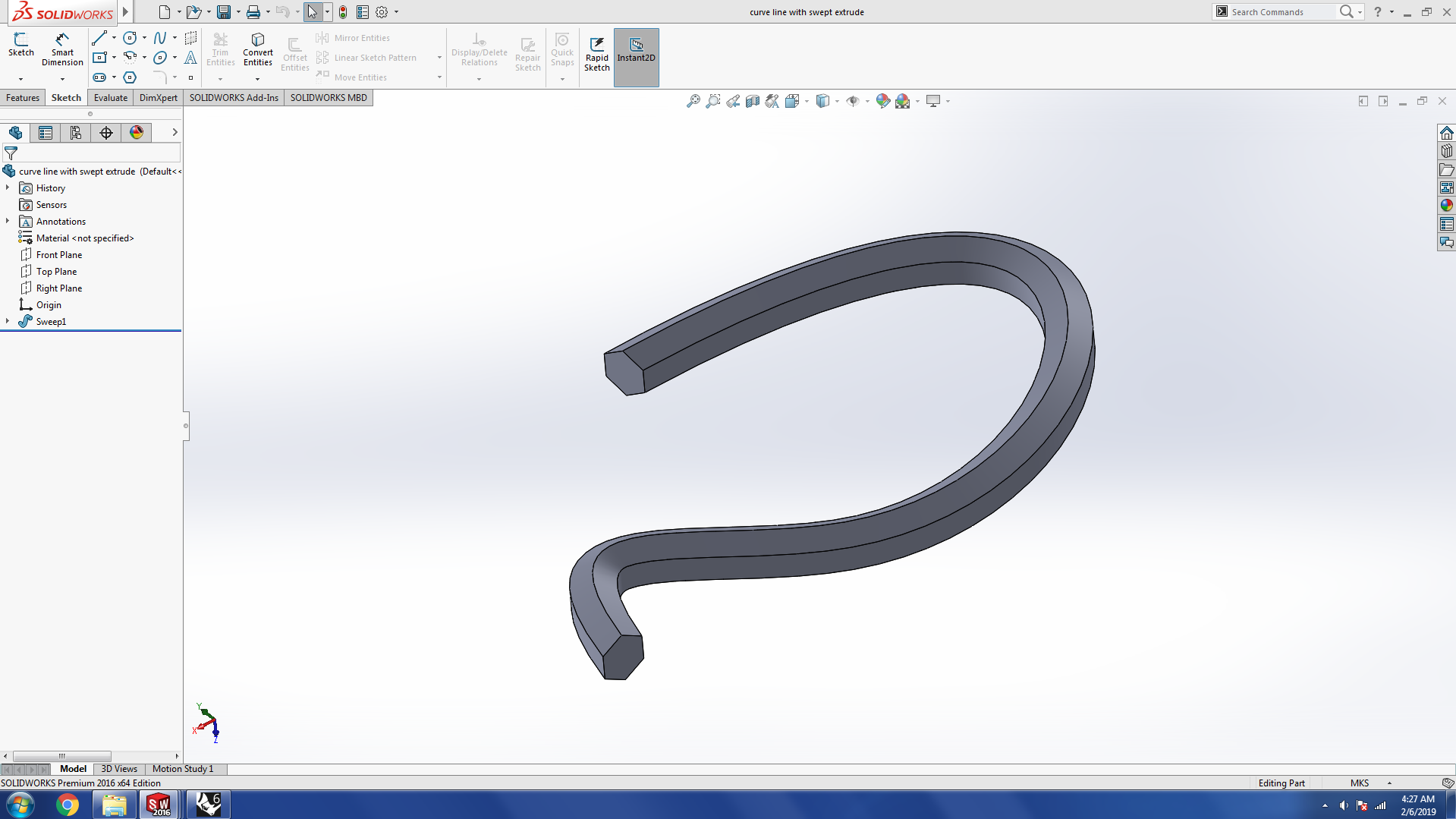Open the Options gear icon
The height and width of the screenshot is (819, 1456).
(382, 12)
